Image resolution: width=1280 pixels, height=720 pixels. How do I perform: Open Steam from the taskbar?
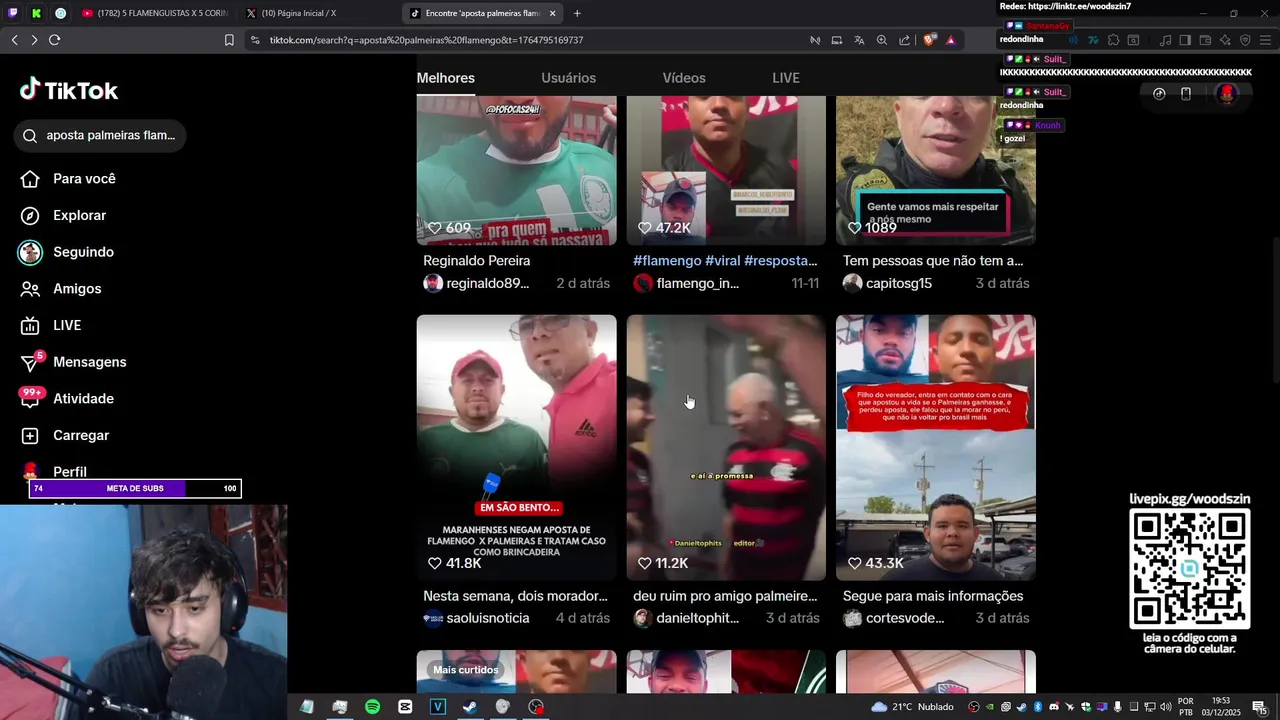(470, 707)
